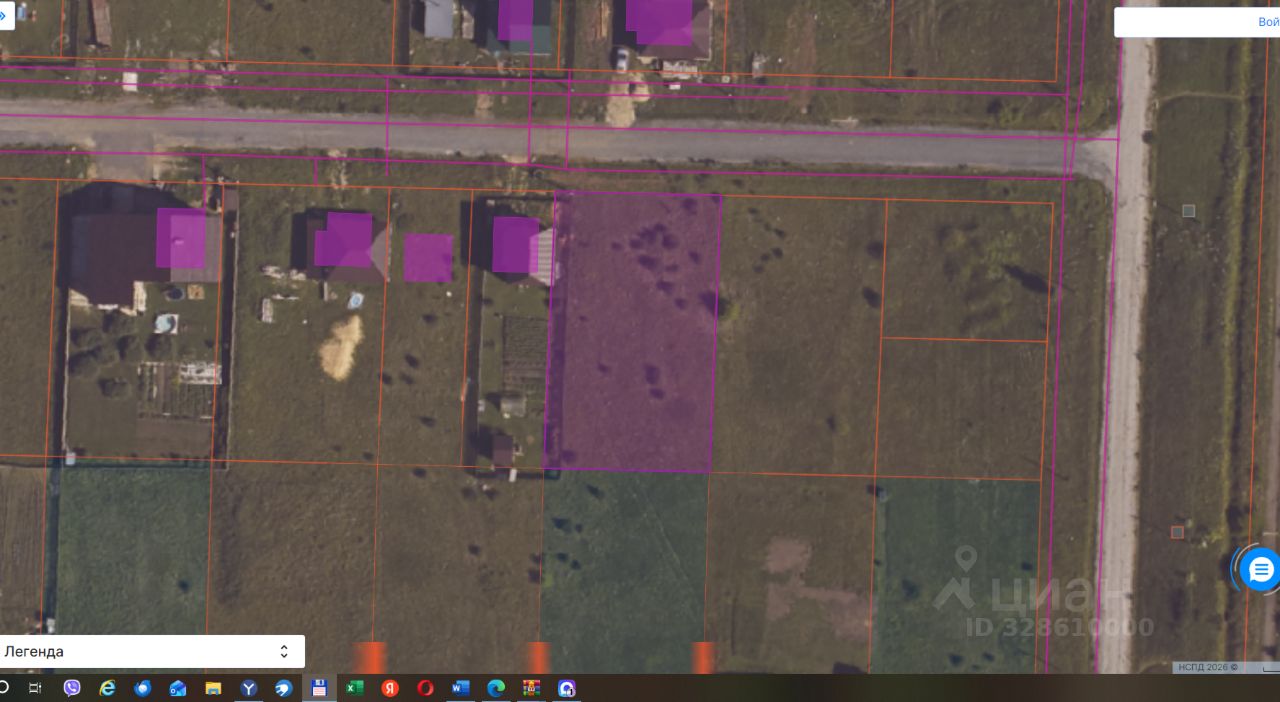Open Task View in taskbar

coord(35,688)
